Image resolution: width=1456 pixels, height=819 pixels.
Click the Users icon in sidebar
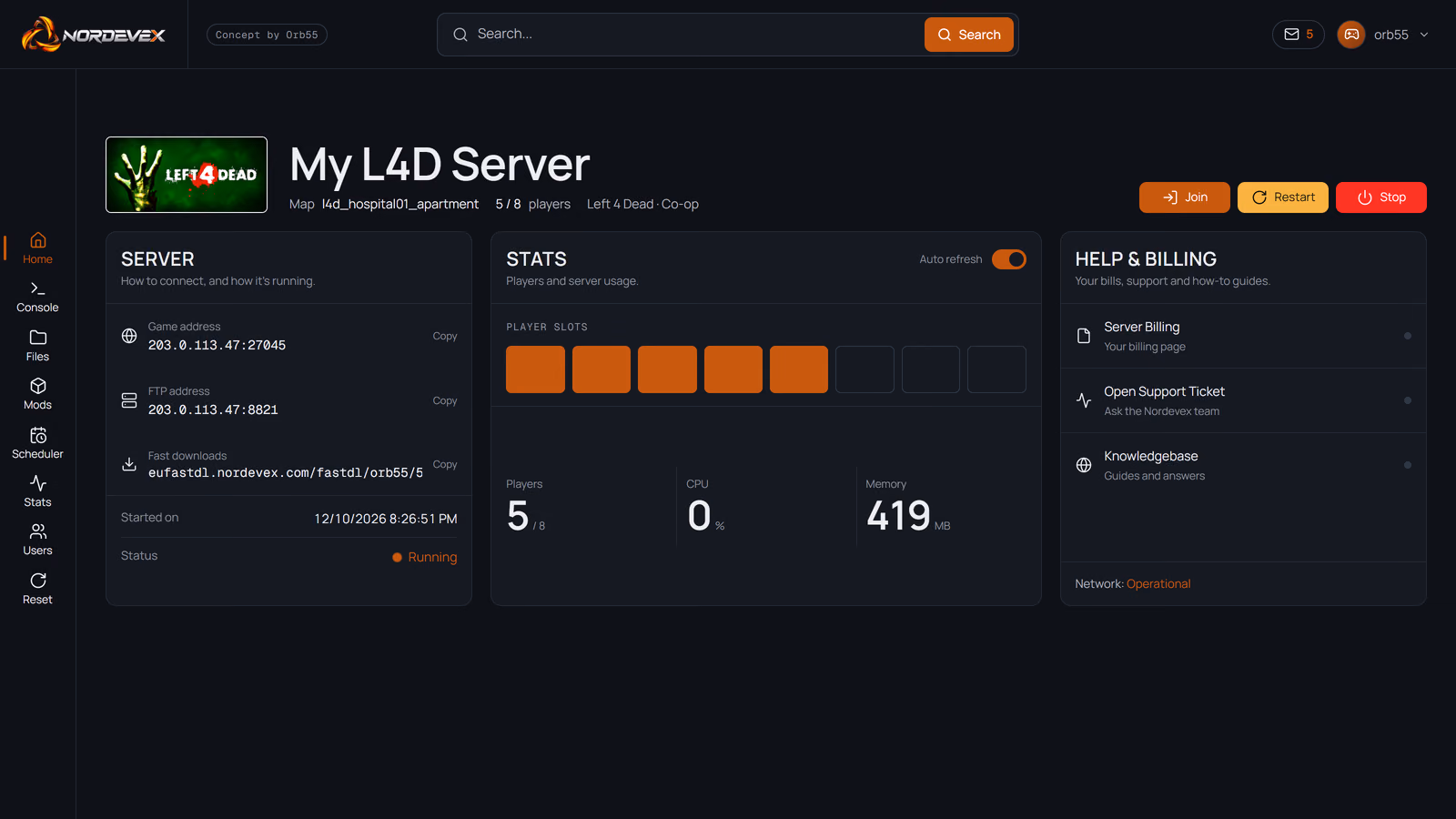tap(38, 531)
